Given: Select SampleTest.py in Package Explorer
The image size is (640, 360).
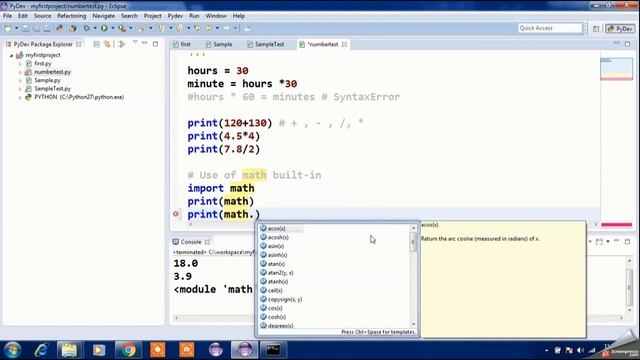Looking at the screenshot, I should (x=52, y=89).
